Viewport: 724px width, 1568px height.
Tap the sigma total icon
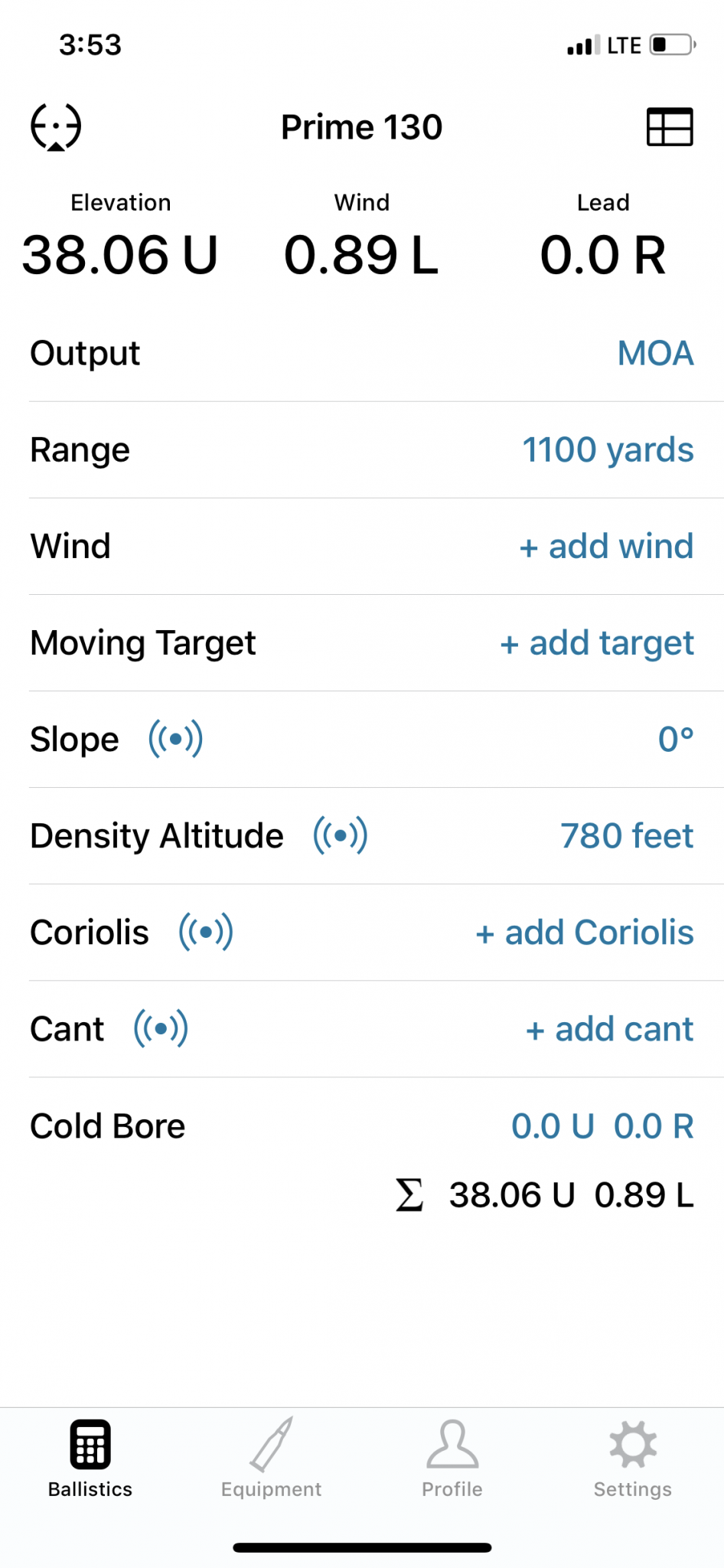click(x=409, y=1195)
